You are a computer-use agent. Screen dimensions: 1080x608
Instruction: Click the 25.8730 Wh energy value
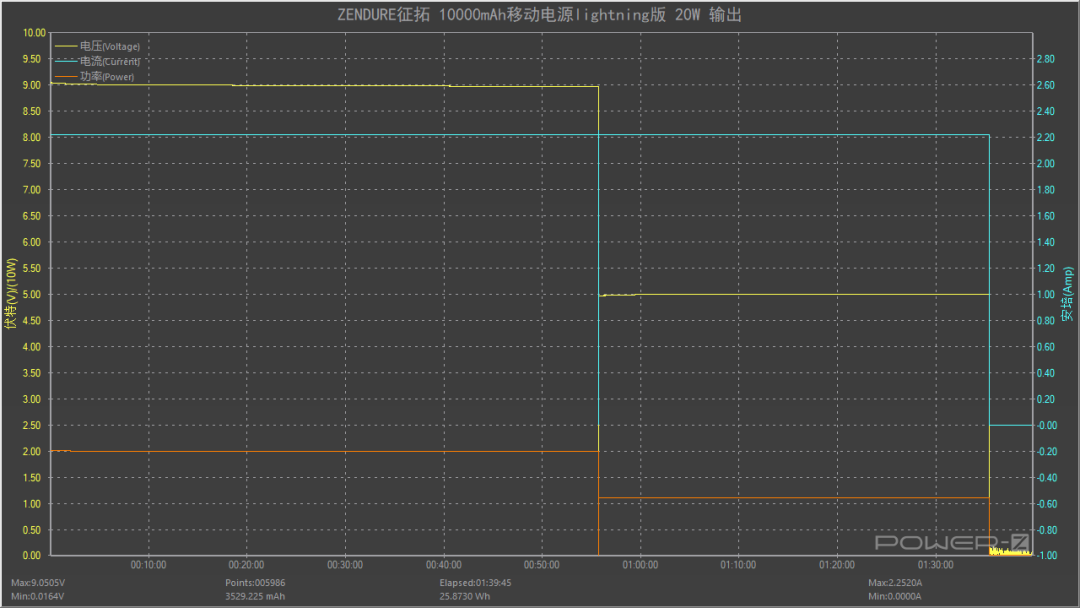coord(465,596)
